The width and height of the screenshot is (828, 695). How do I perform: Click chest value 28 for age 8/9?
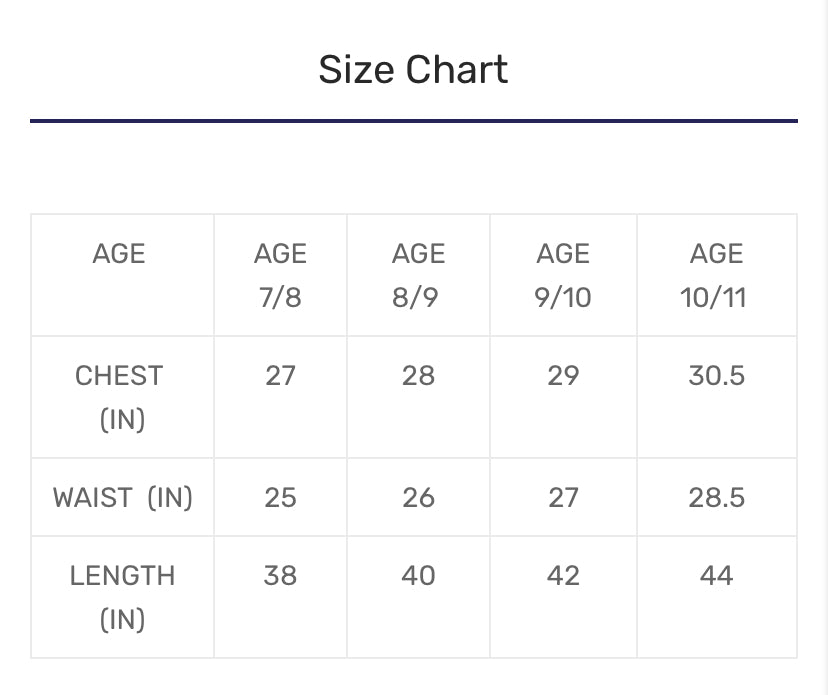tap(418, 376)
